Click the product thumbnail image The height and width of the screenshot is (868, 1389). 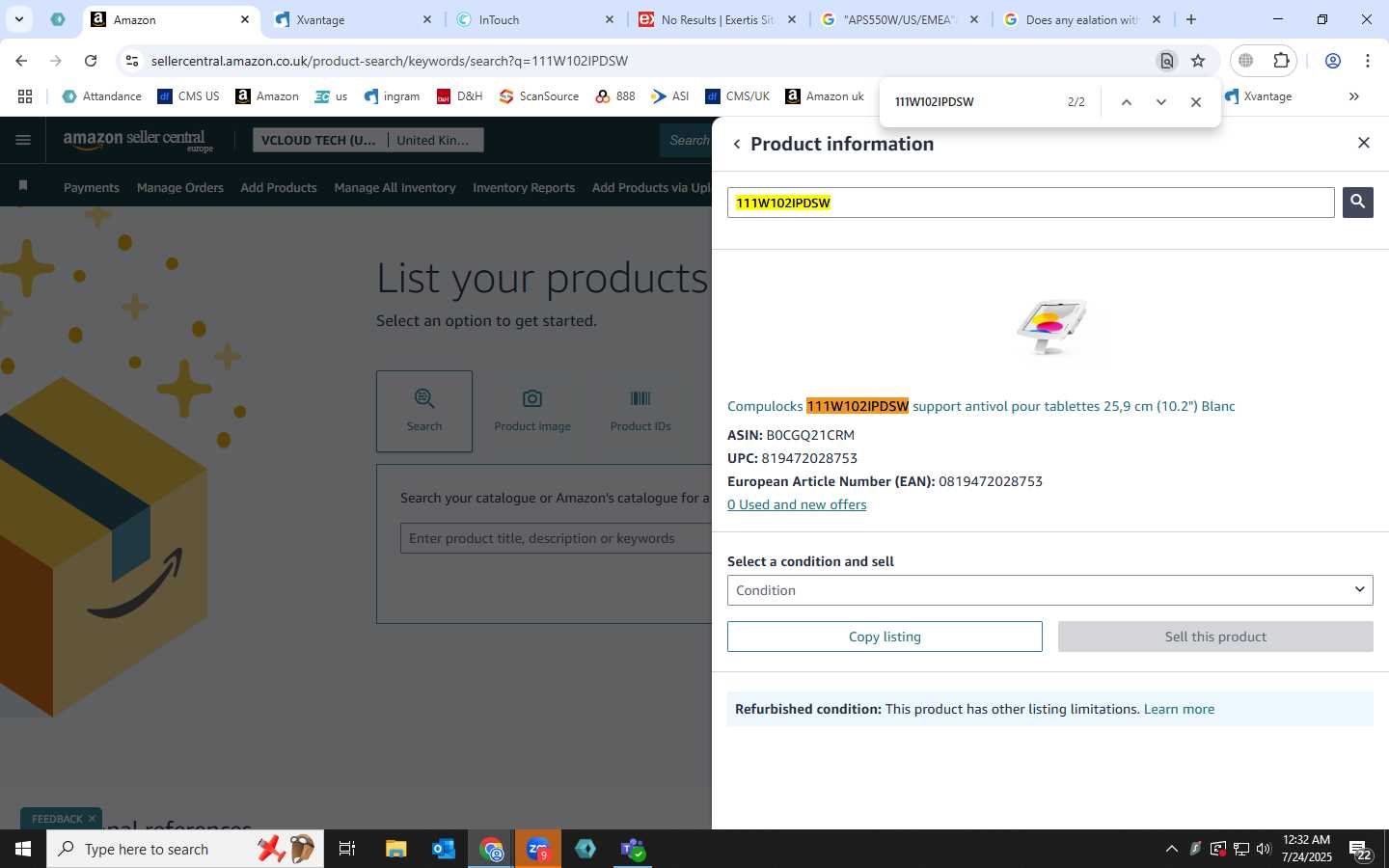click(x=1050, y=327)
